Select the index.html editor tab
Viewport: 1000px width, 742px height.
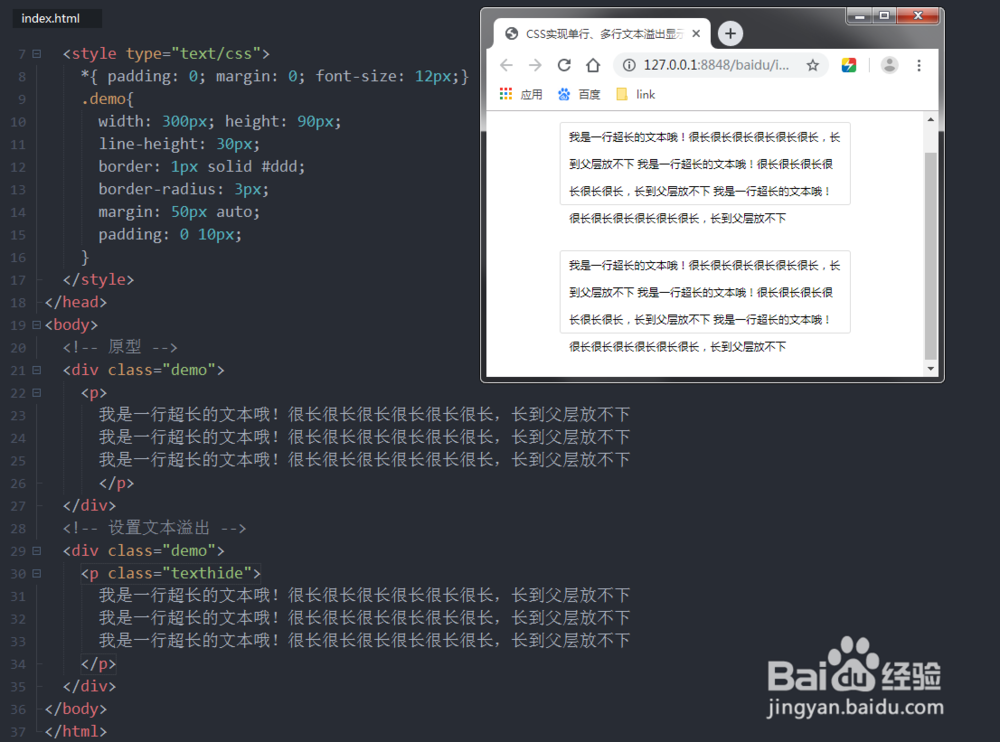pyautogui.click(x=57, y=19)
